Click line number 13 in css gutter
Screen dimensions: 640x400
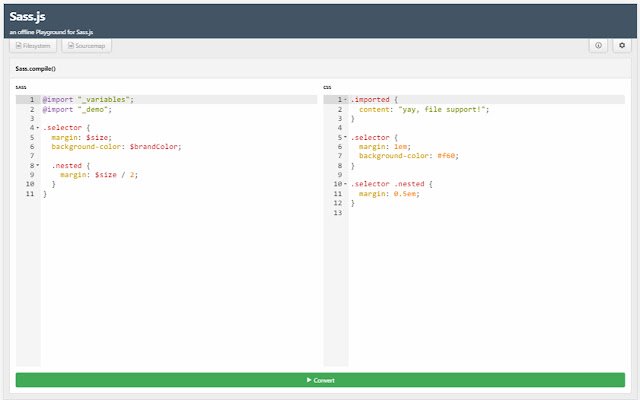pyautogui.click(x=338, y=213)
